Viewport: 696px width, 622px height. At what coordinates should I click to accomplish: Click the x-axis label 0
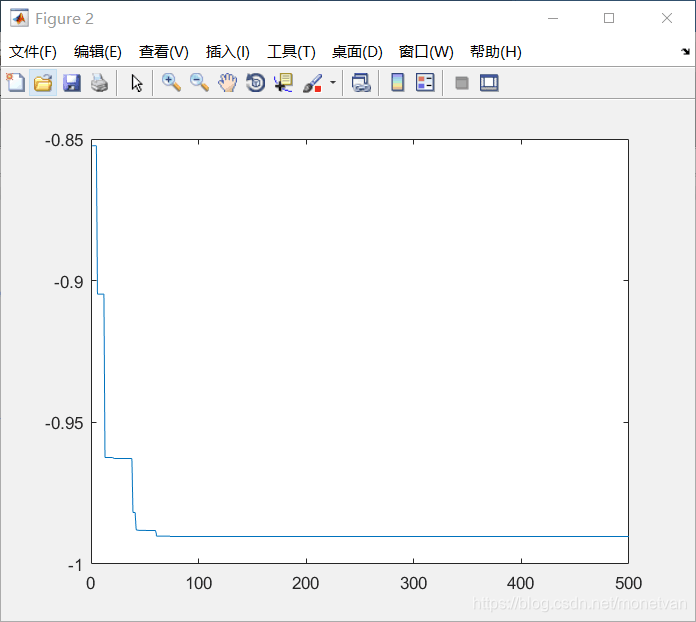tap(91, 583)
